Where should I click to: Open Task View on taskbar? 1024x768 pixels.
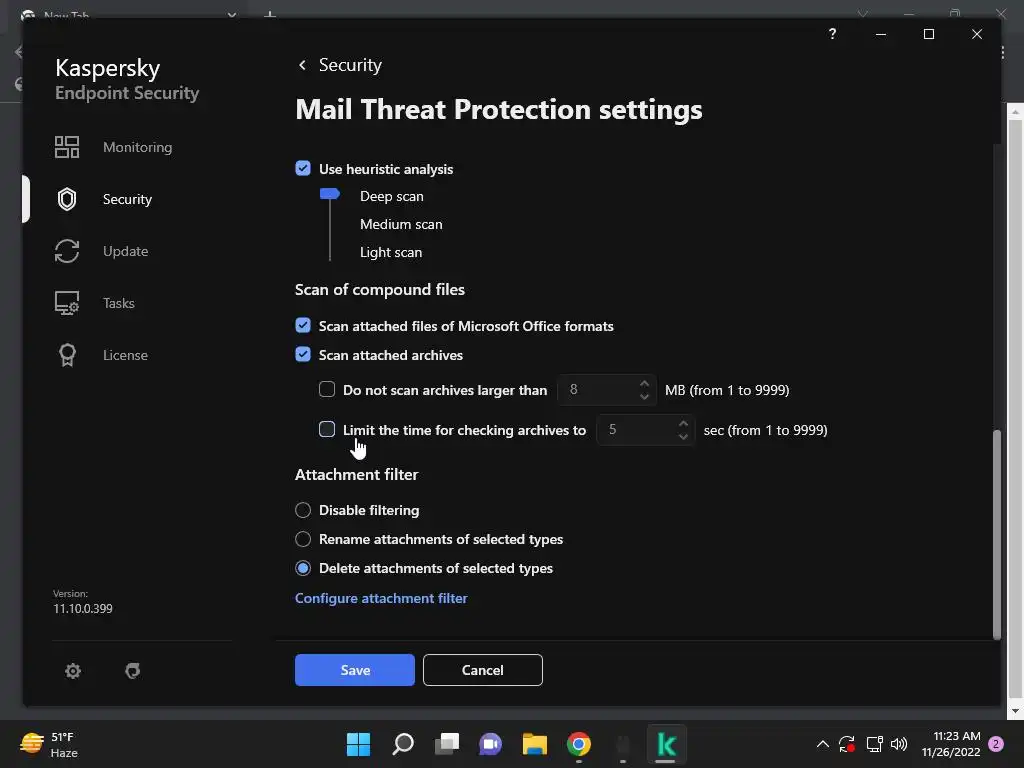[447, 744]
